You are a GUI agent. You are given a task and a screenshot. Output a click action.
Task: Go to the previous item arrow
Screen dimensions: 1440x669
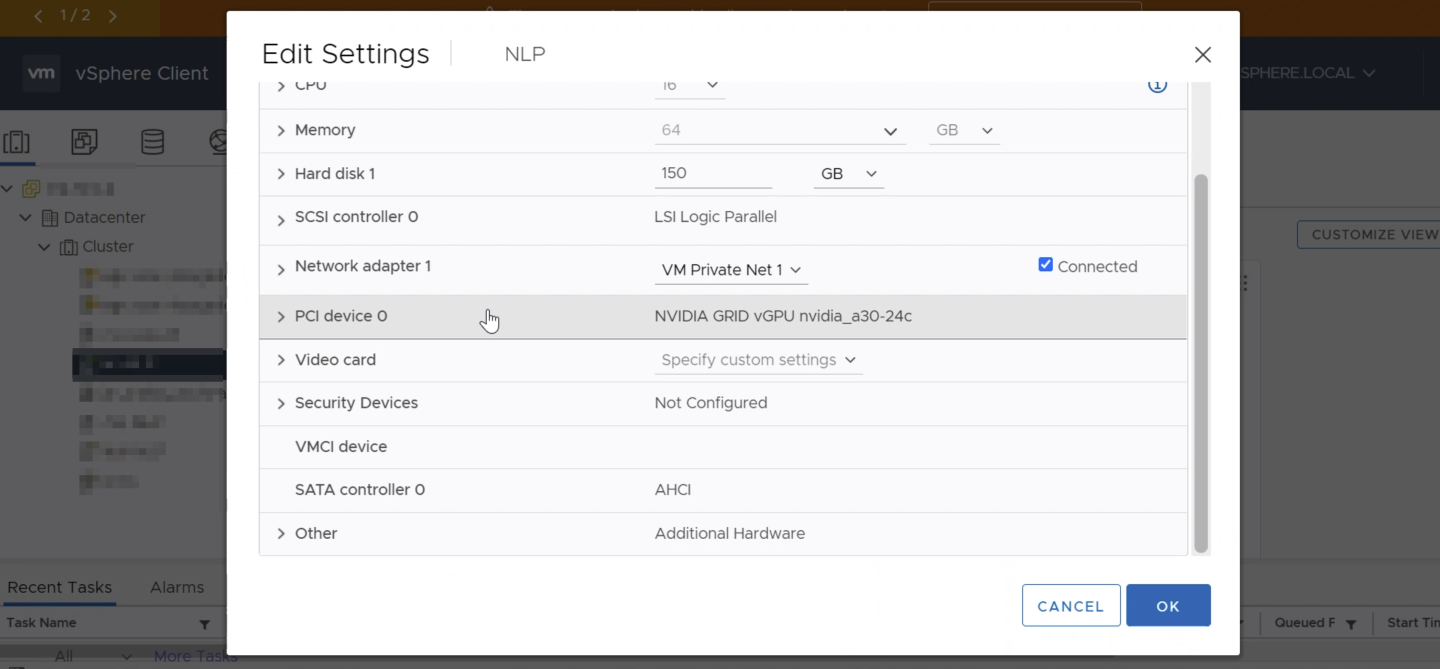point(38,16)
